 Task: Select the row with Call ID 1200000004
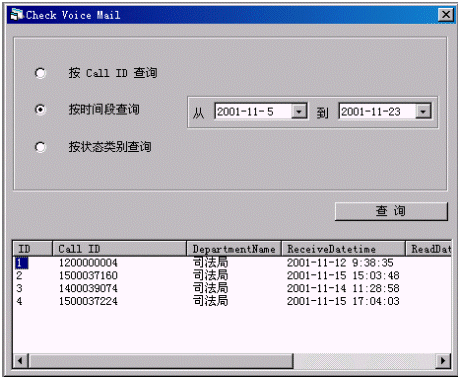pos(232,263)
